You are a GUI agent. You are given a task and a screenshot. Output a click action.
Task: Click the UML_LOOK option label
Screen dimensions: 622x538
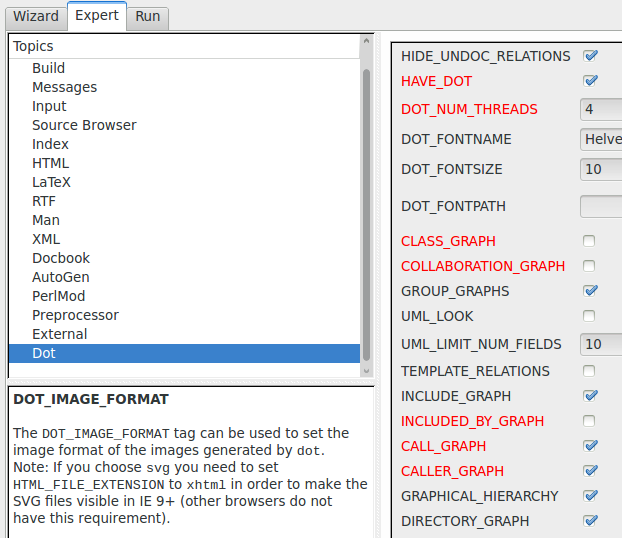(x=437, y=317)
